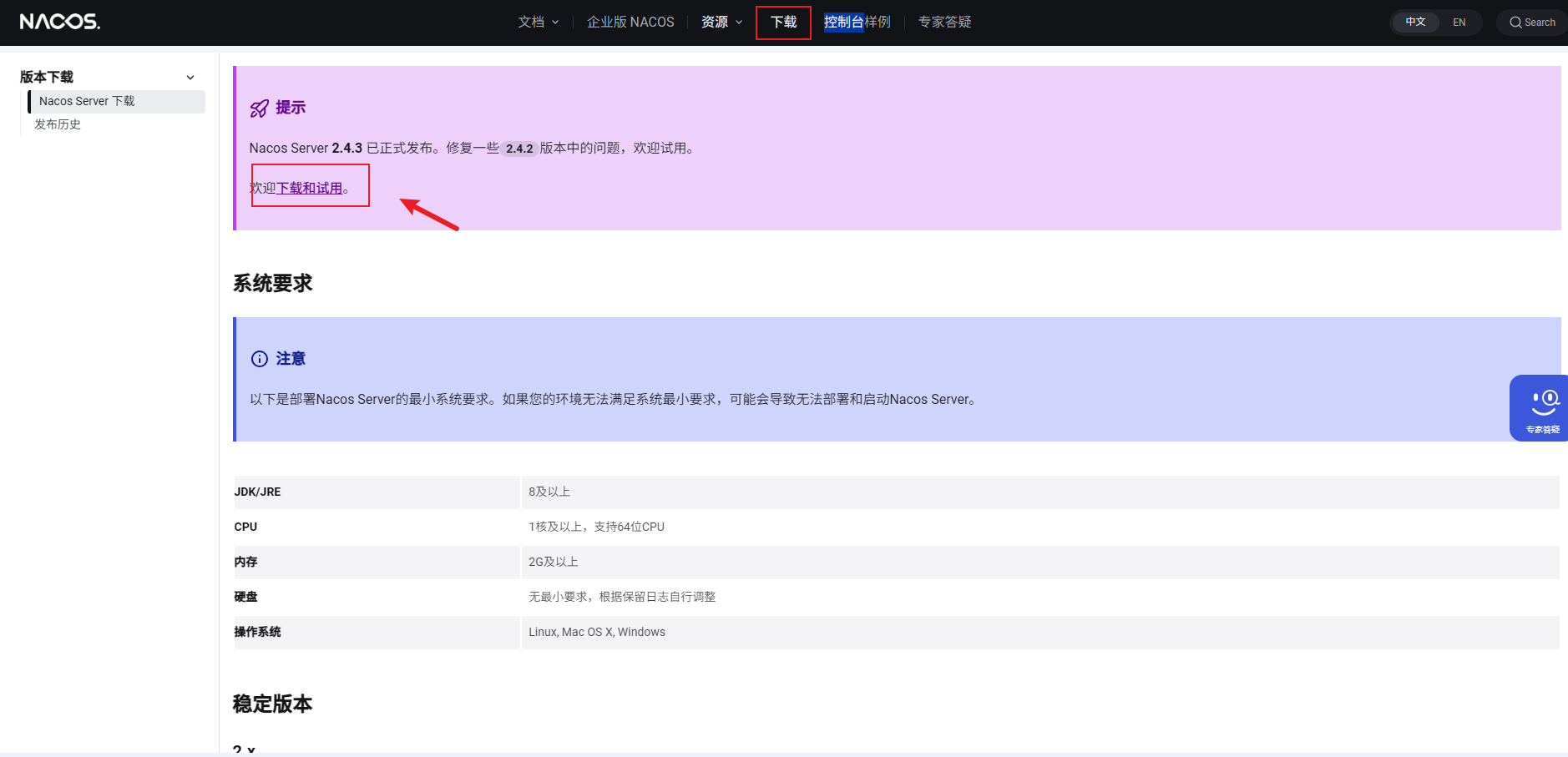Click the 文档 chevron arrow
This screenshot has height=757, width=1568.
point(555,23)
